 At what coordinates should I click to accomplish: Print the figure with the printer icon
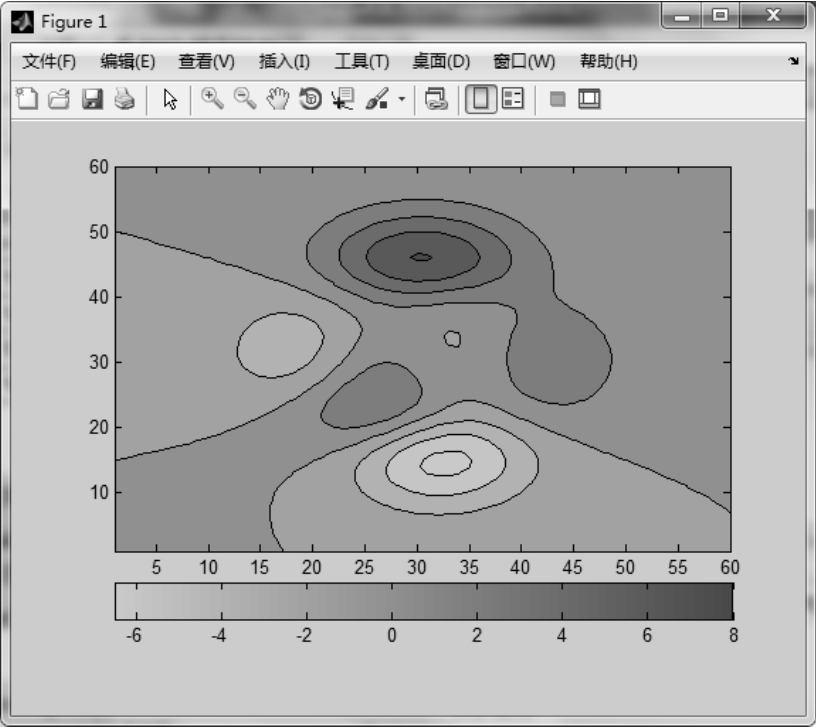pyautogui.click(x=123, y=99)
